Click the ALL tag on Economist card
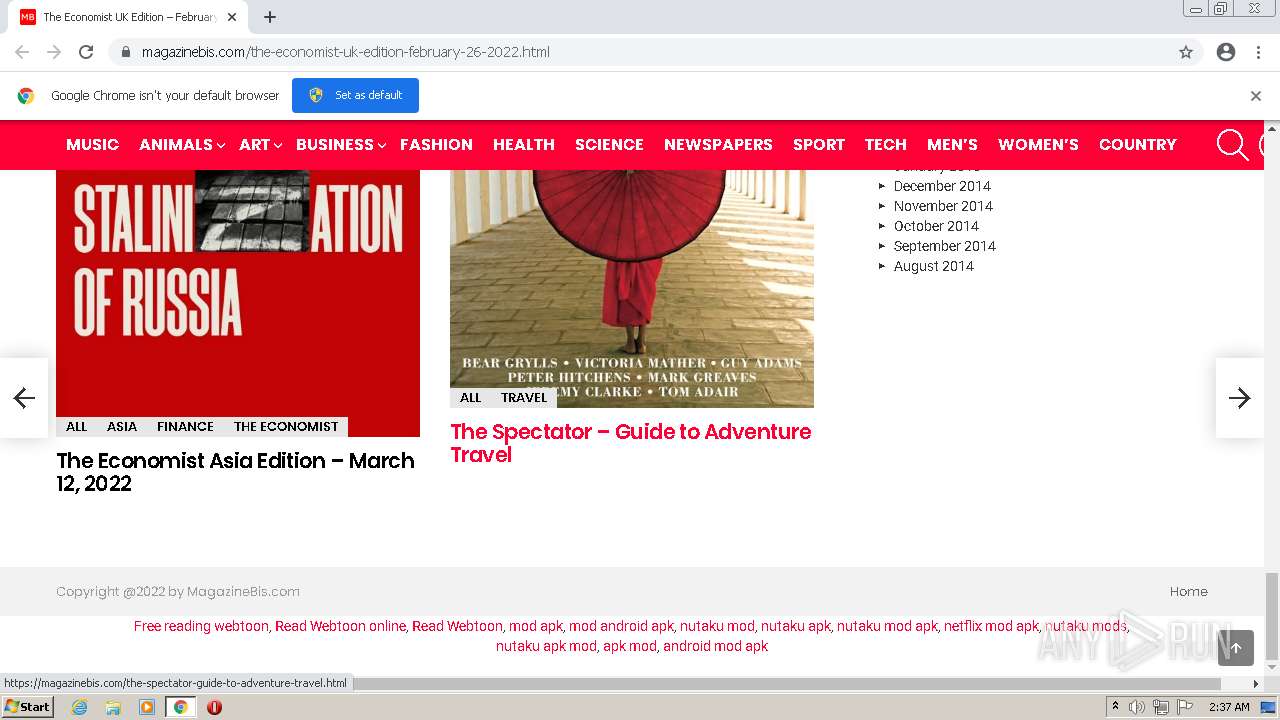1280x720 pixels. [76, 427]
